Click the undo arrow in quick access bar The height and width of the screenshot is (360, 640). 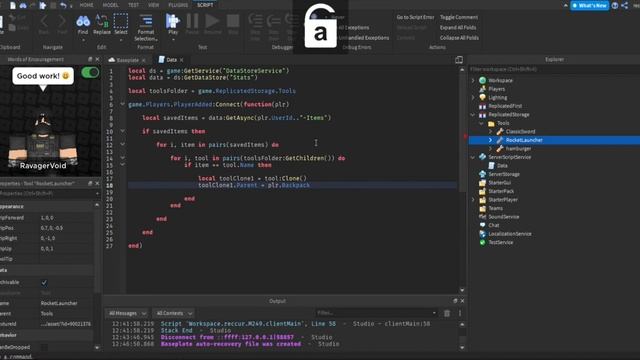[x=63, y=5]
